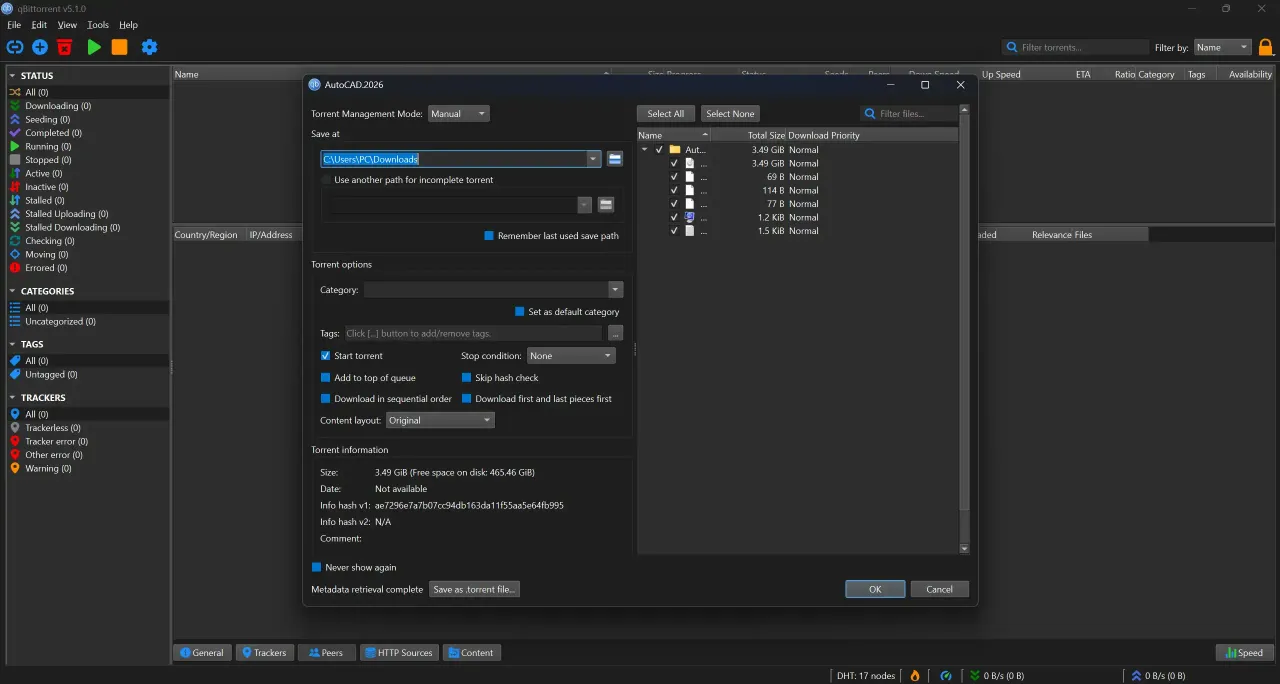This screenshot has height=684, width=1280.
Task: Switch to the Content tab
Action: pyautogui.click(x=471, y=653)
